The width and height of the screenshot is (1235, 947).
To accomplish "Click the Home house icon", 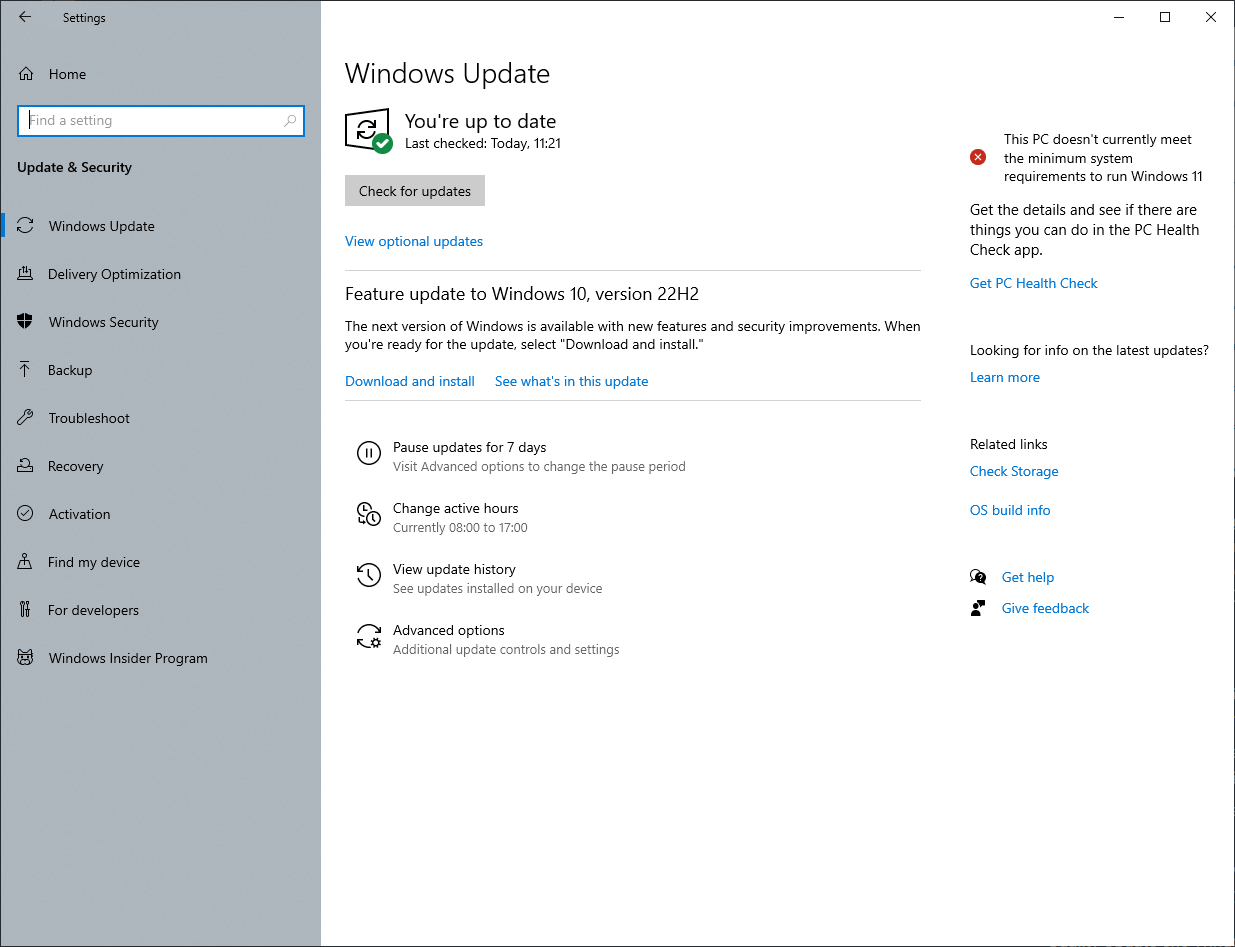I will [x=26, y=74].
